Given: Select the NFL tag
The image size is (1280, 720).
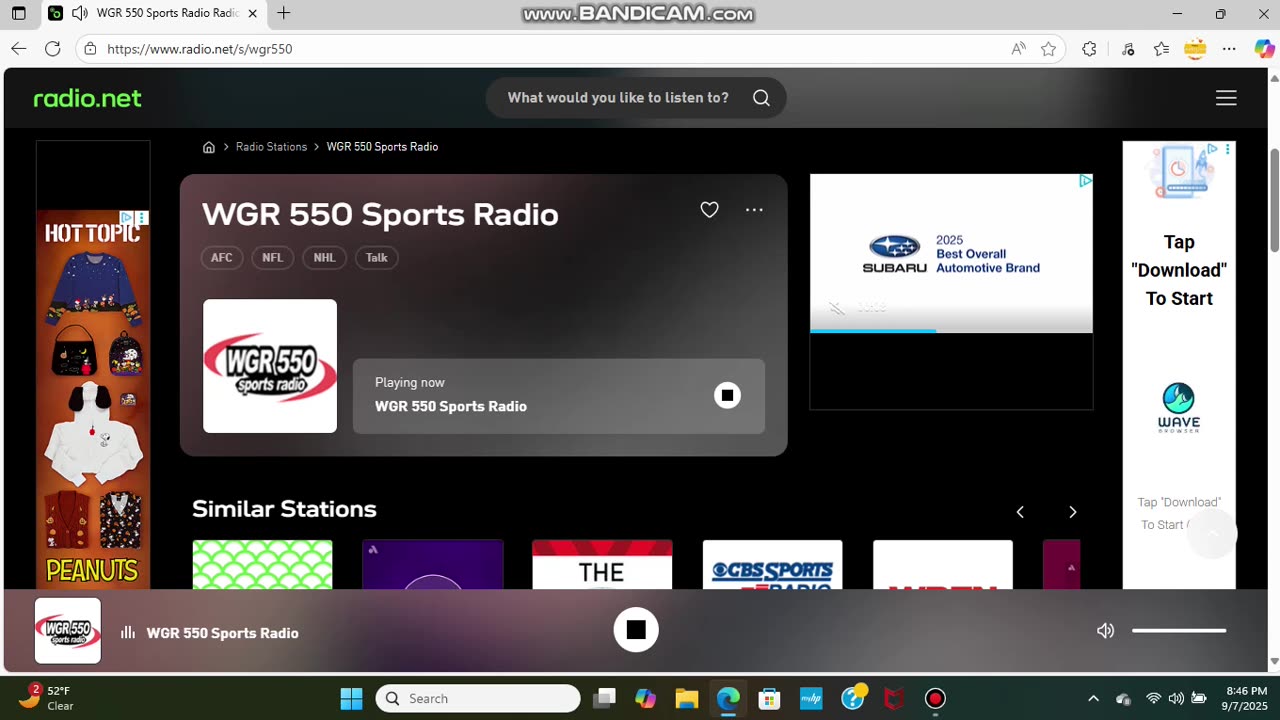Looking at the screenshot, I should (273, 258).
